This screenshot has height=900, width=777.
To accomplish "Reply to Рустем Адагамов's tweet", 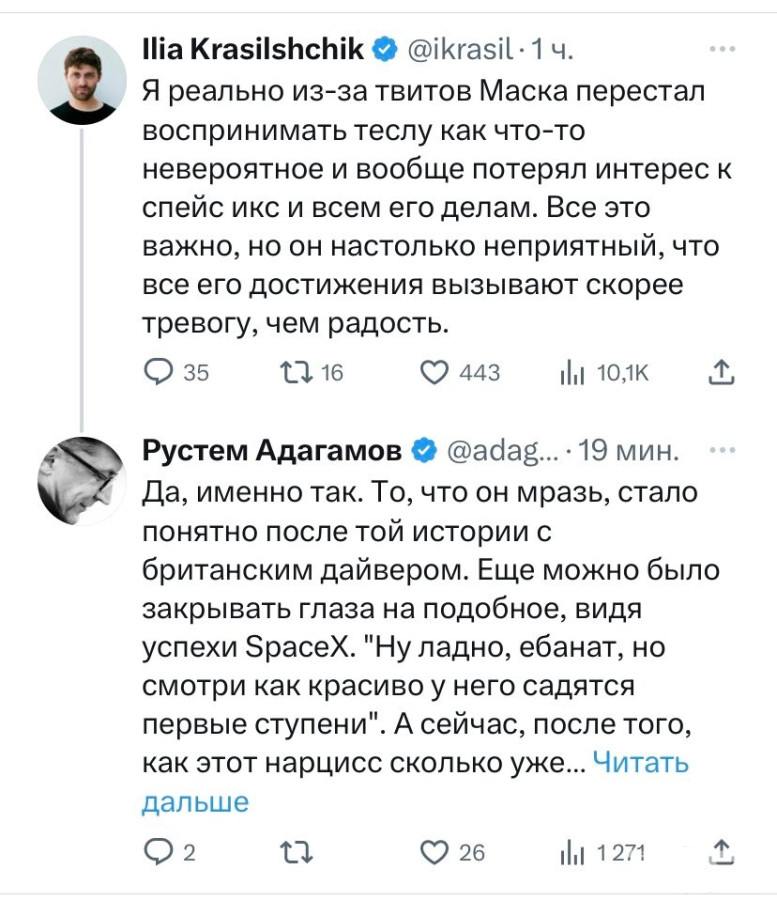I will tap(159, 852).
